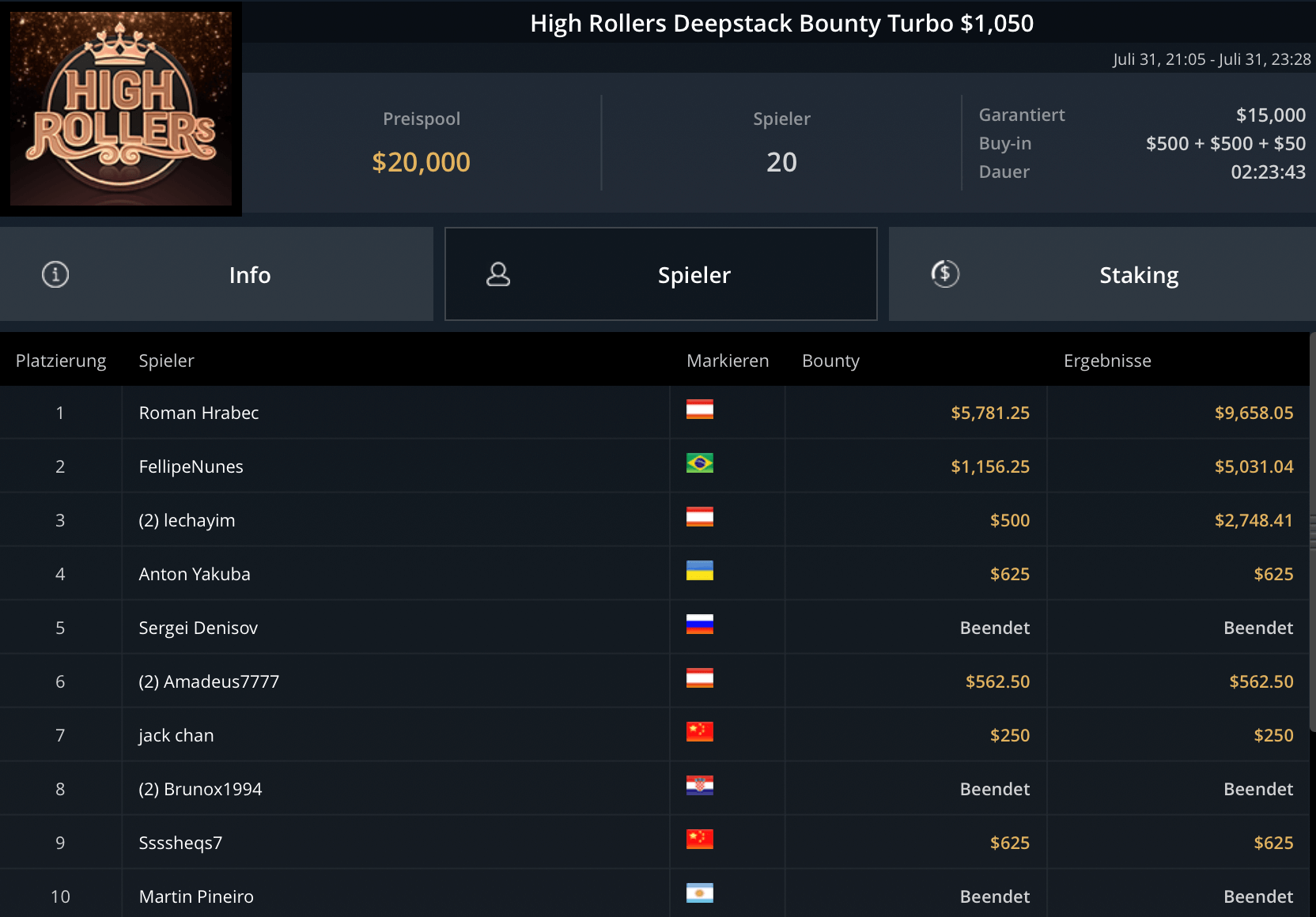Click the person silhouette icon
The height and width of the screenshot is (917, 1316).
tap(498, 274)
